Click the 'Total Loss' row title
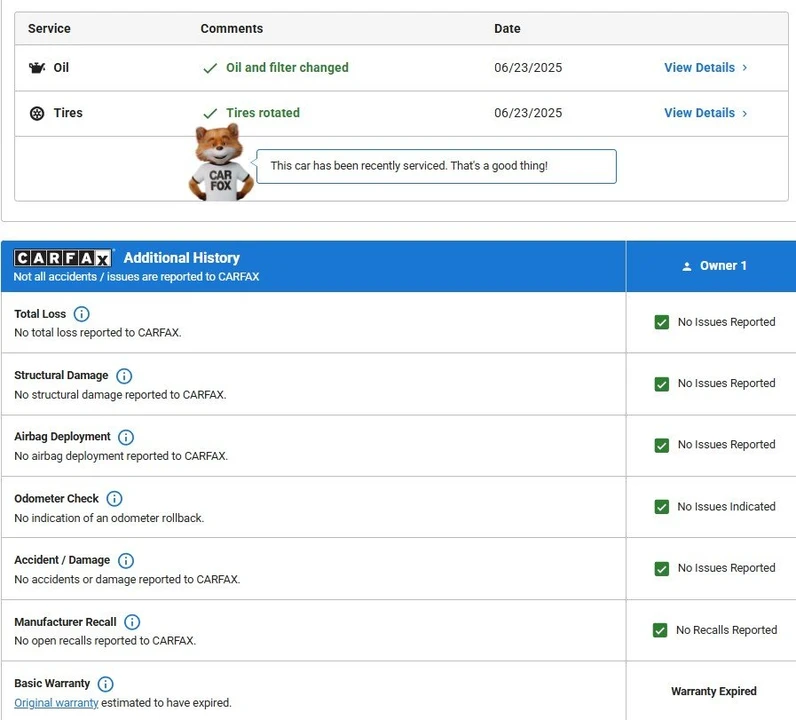 coord(40,314)
